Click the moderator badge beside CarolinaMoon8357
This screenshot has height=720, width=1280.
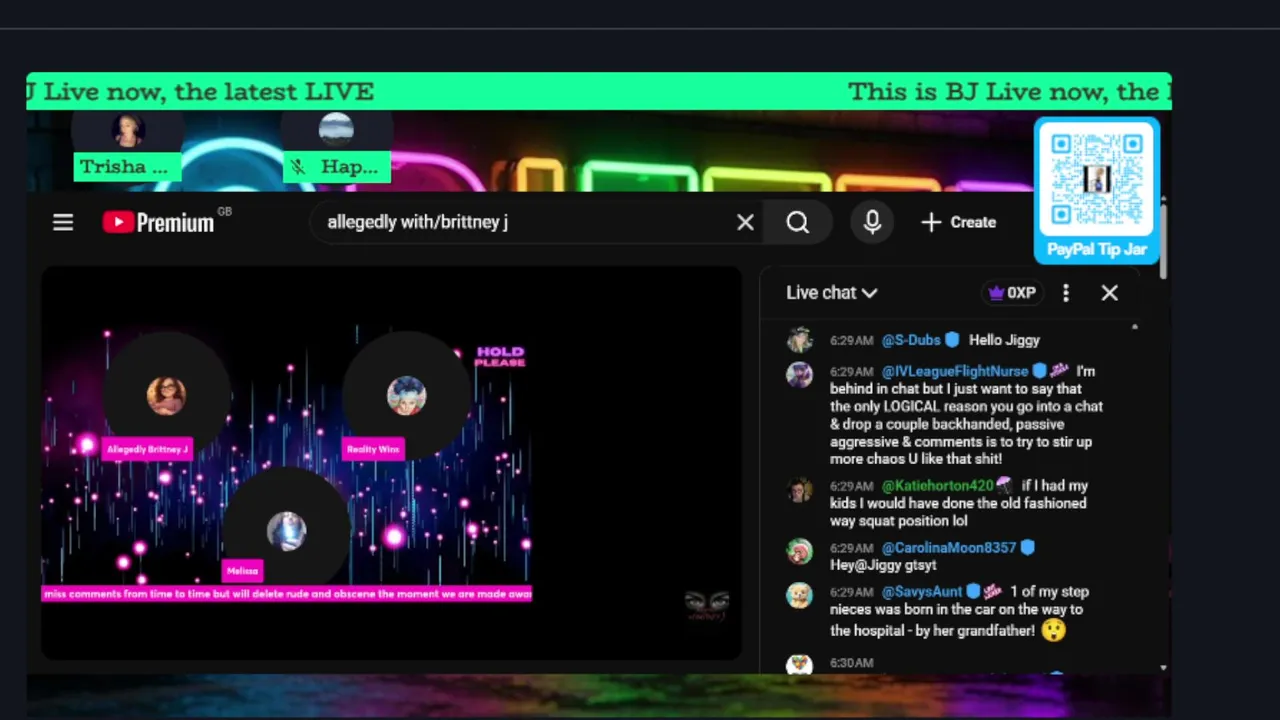click(x=1027, y=548)
